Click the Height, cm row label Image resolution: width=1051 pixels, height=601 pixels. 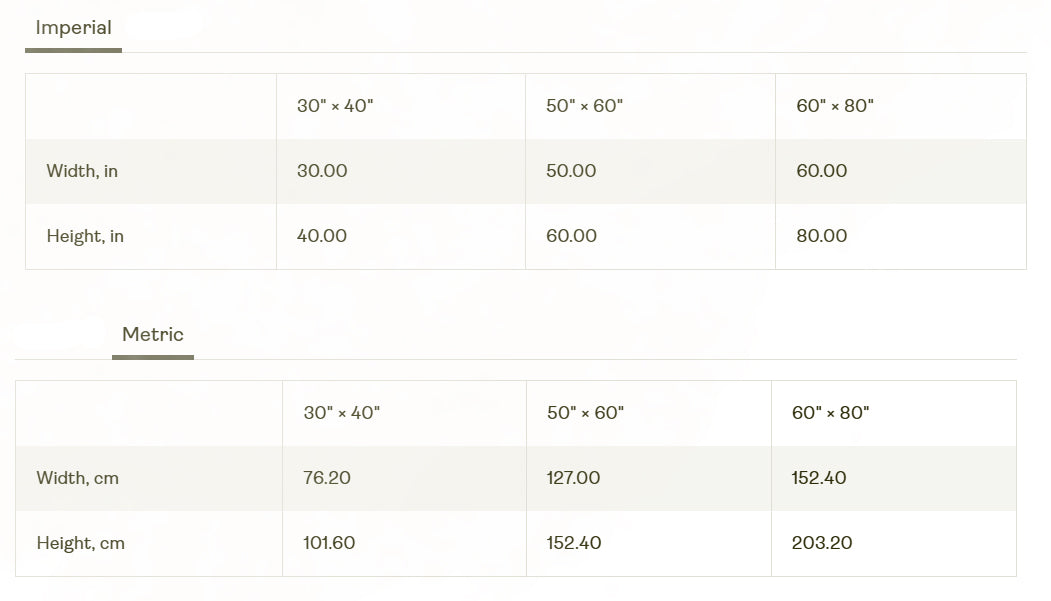pos(80,543)
